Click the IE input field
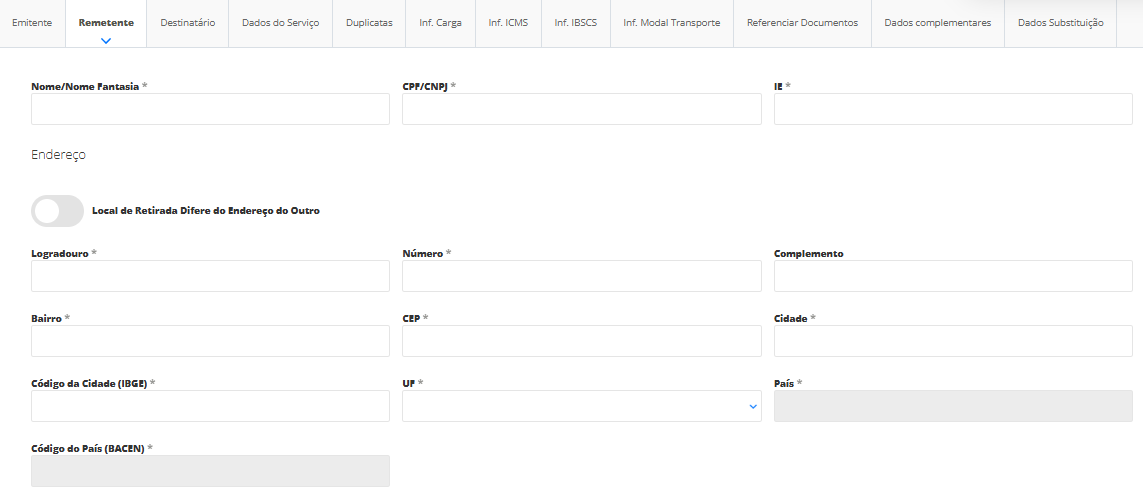Image resolution: width=1143 pixels, height=493 pixels. [x=952, y=109]
